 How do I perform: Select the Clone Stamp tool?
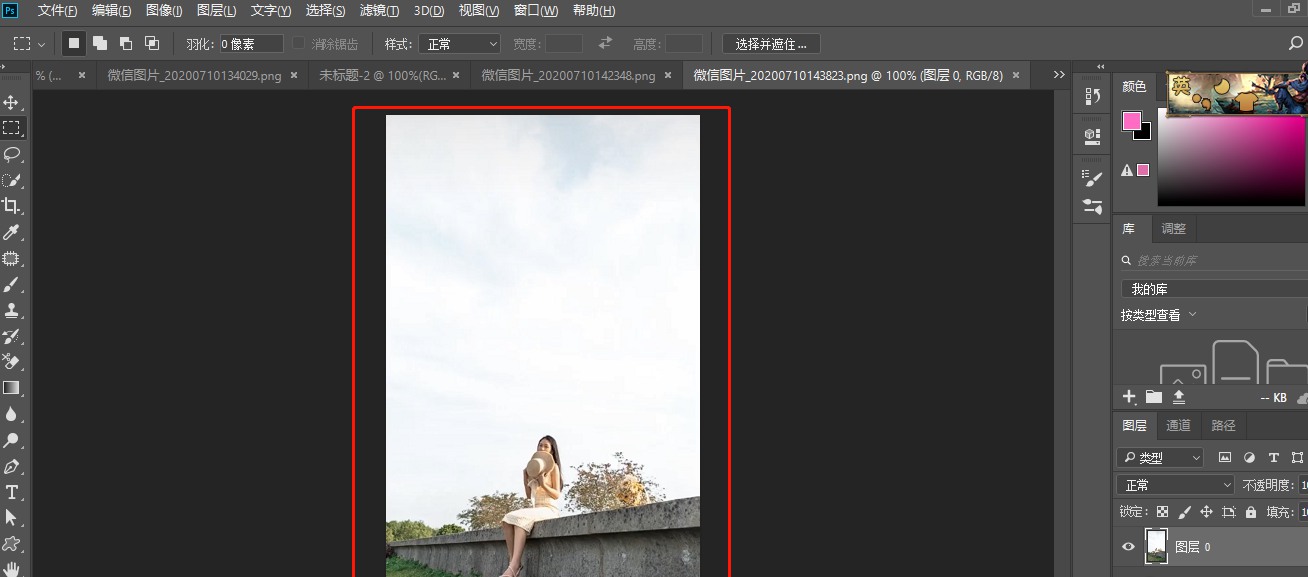click(x=13, y=310)
